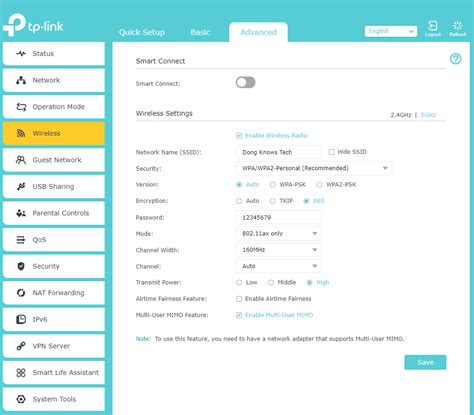Open the Smart Life Assistant menu item

54,372
